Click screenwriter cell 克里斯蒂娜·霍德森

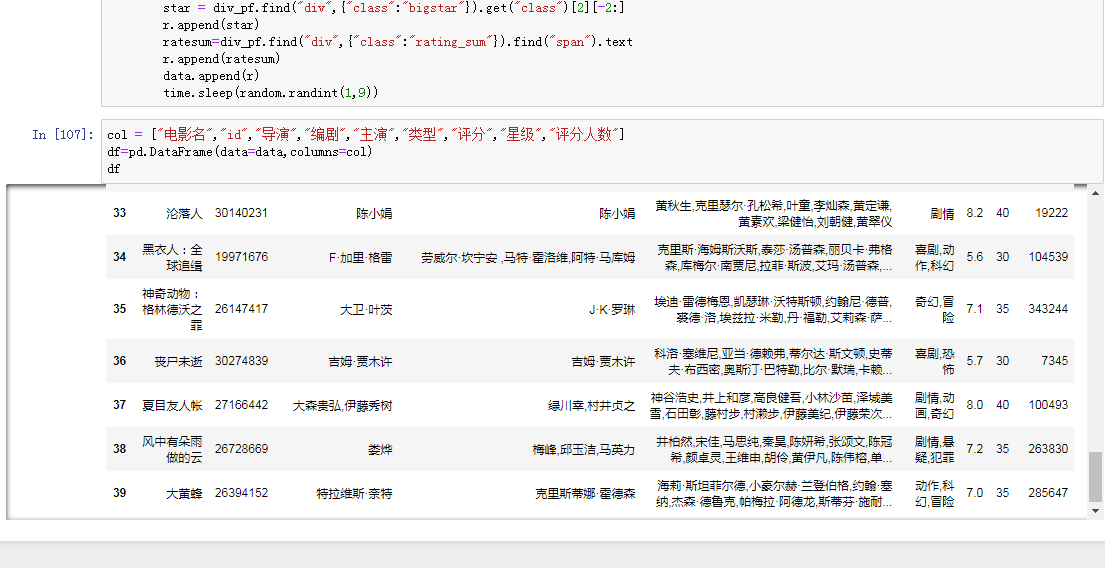pos(585,493)
